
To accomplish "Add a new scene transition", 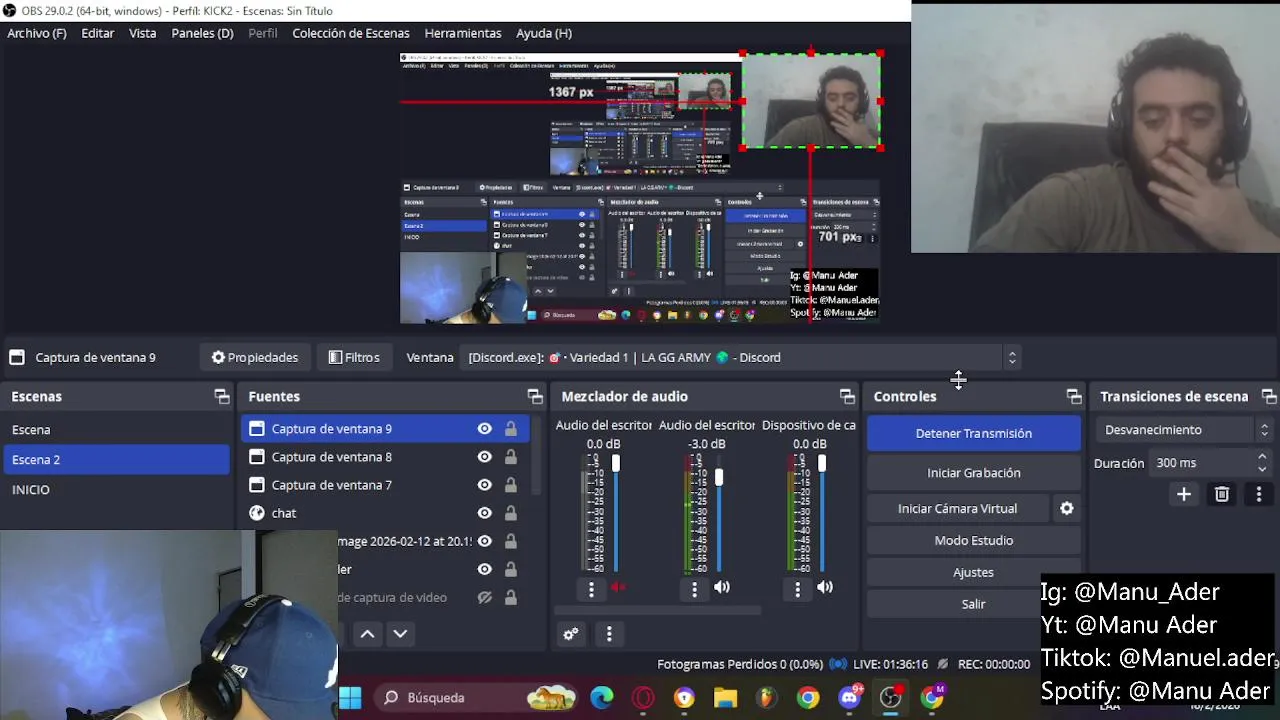I will click(1184, 495).
